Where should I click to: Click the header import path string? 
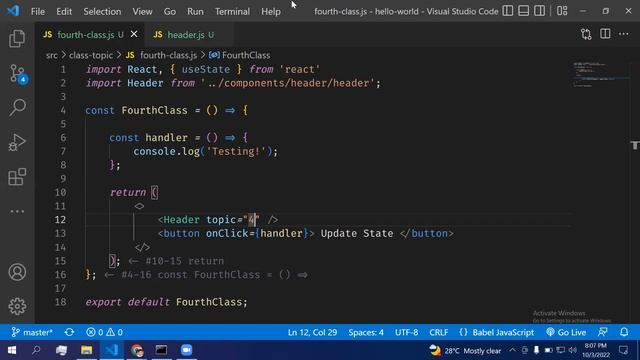[x=288, y=83]
